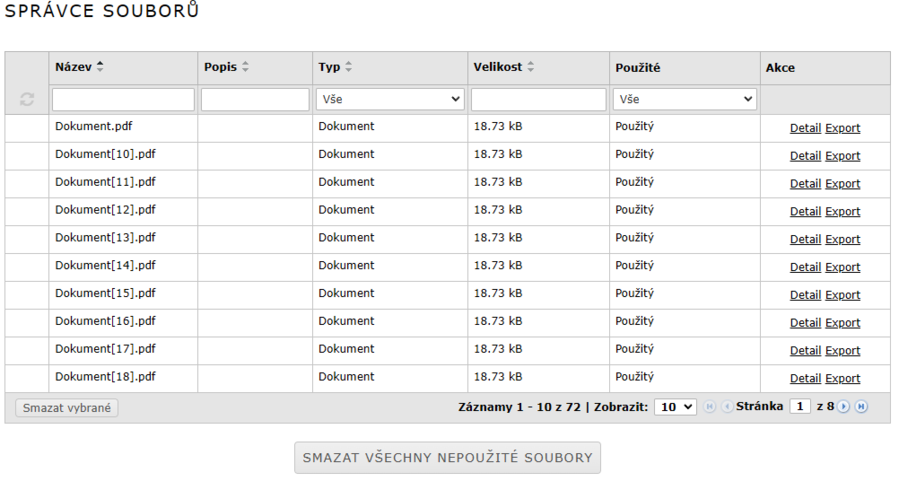Click Smazat všechny nepoužité soubory button
Viewport: 899px width, 490px height.
pos(447,458)
